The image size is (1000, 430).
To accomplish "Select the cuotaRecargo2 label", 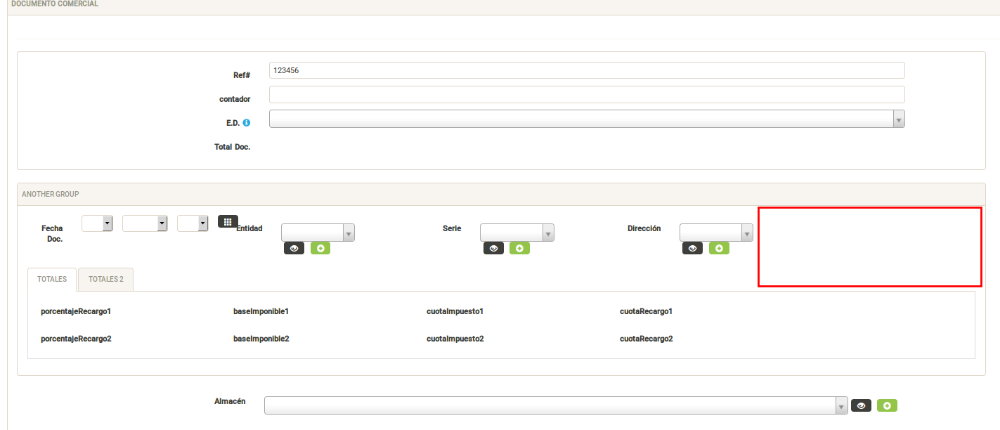I will point(646,339).
